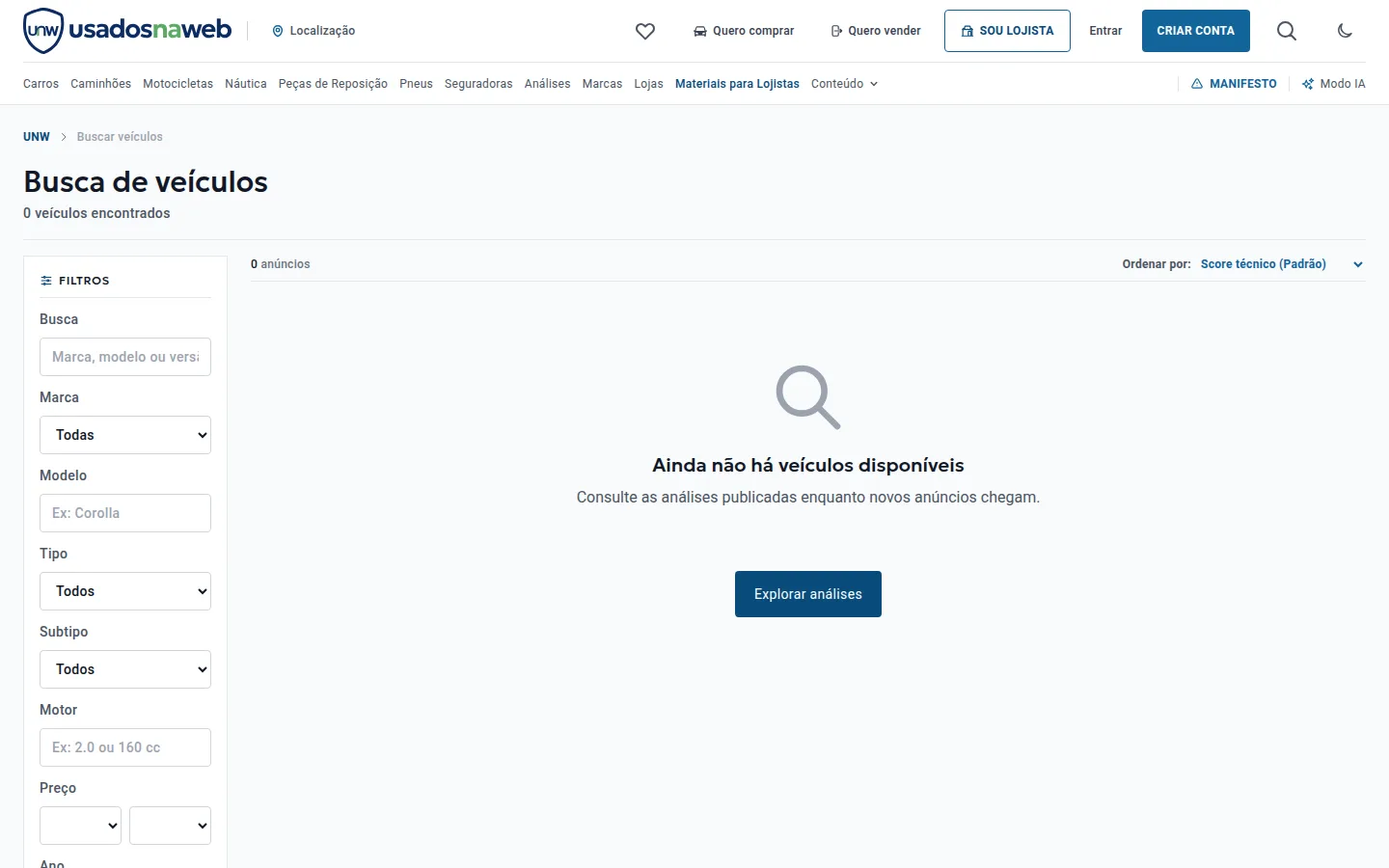Click the Modelo input field
Screen dimensions: 1389x868
point(125,513)
